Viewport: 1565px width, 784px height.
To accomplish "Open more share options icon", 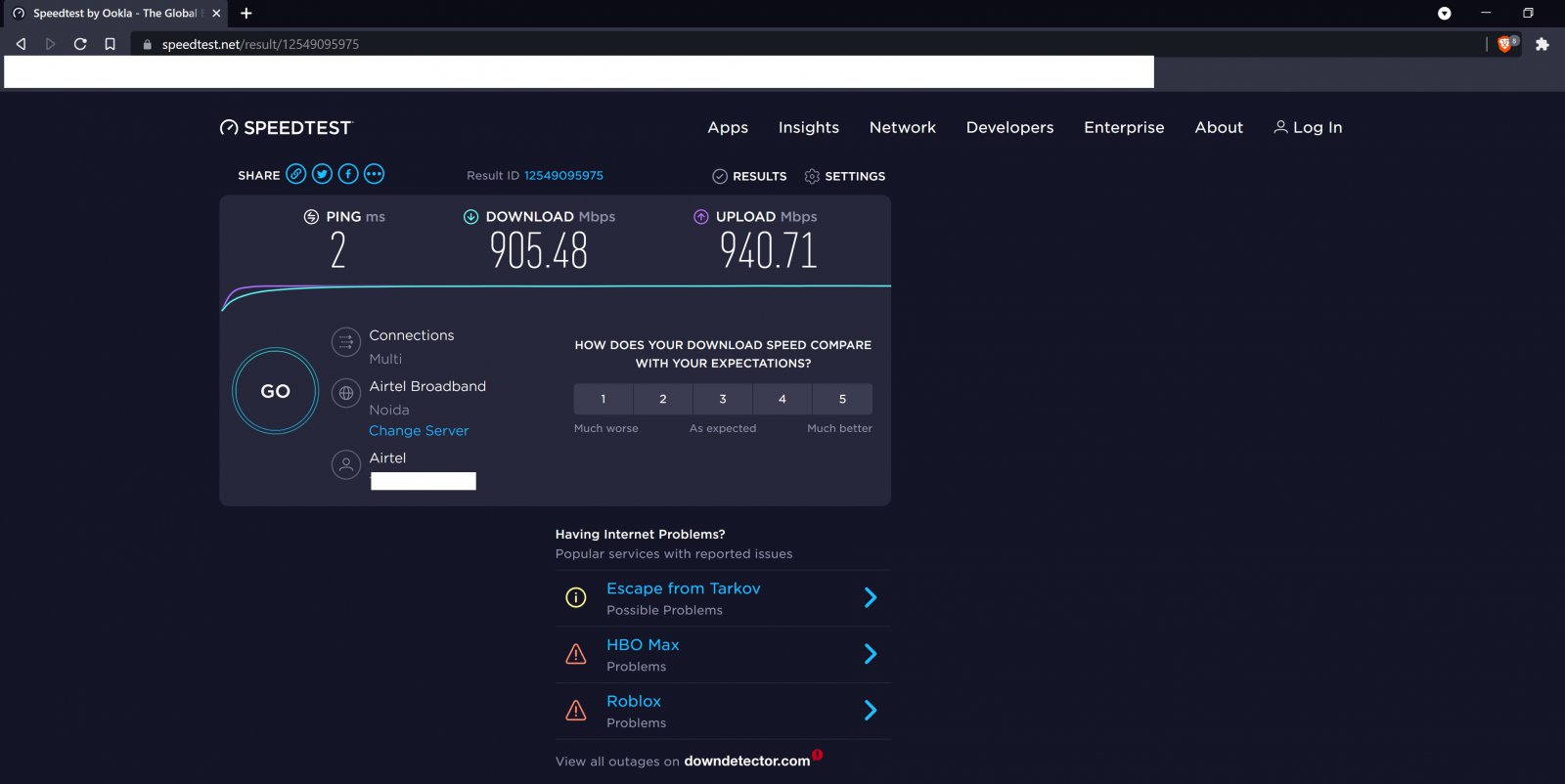I will click(374, 174).
